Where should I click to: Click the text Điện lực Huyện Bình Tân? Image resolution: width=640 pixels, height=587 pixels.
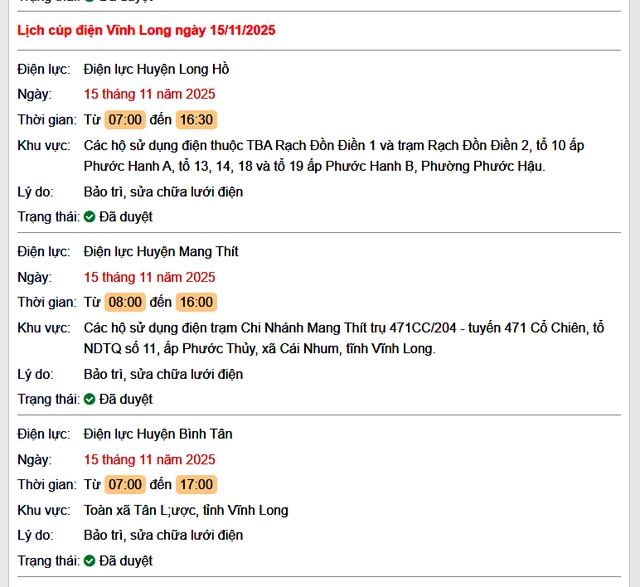tap(158, 434)
